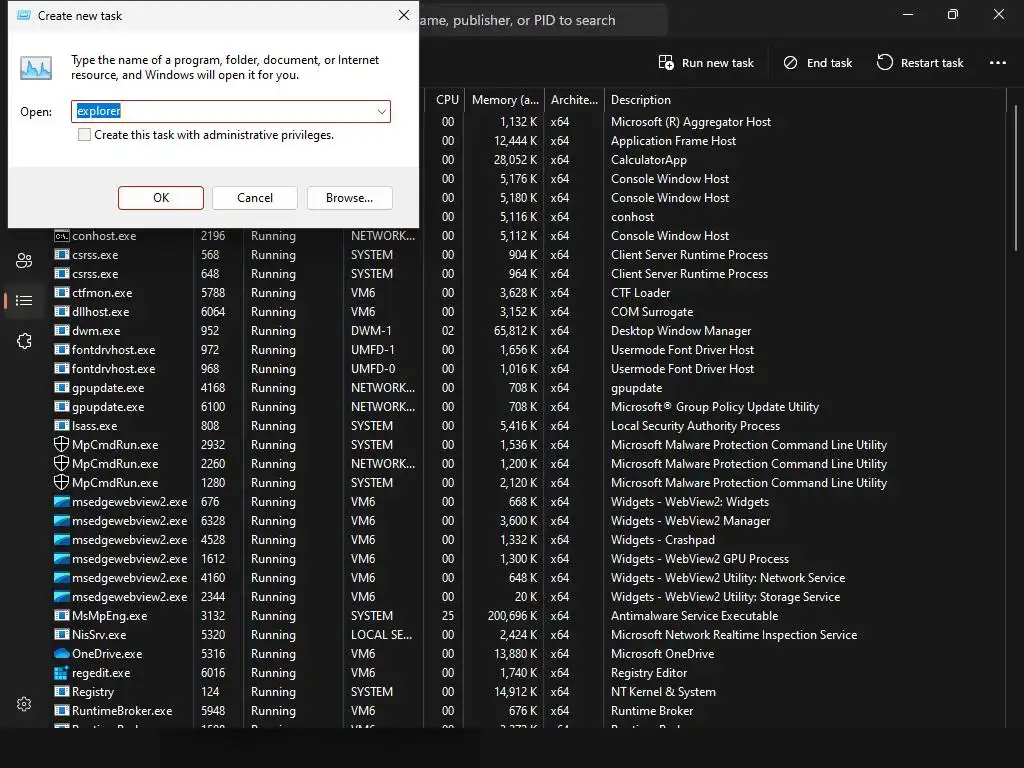The width and height of the screenshot is (1024, 768).
Task: Select the csrss.exe row with PID 568
Action: coord(529,255)
